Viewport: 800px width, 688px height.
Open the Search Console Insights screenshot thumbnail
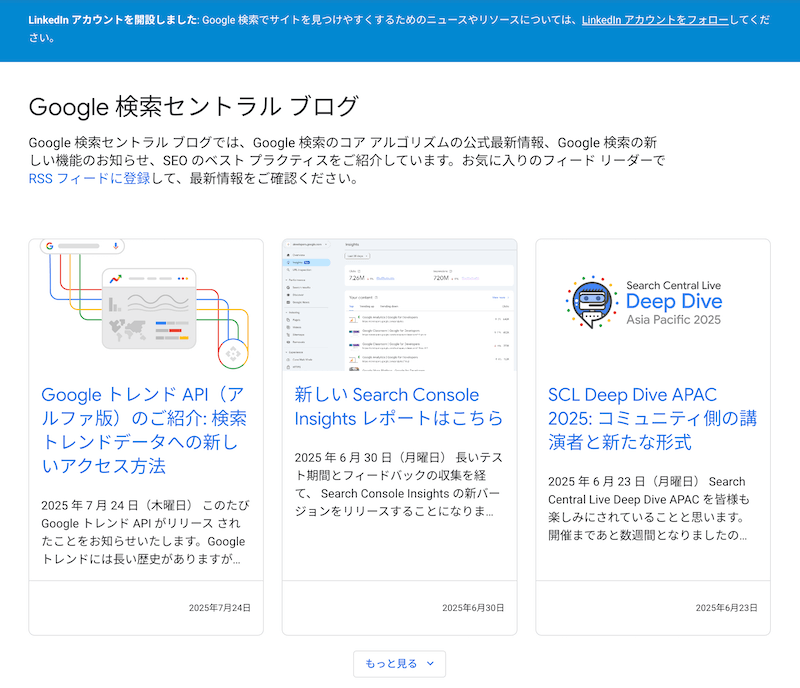pos(399,305)
